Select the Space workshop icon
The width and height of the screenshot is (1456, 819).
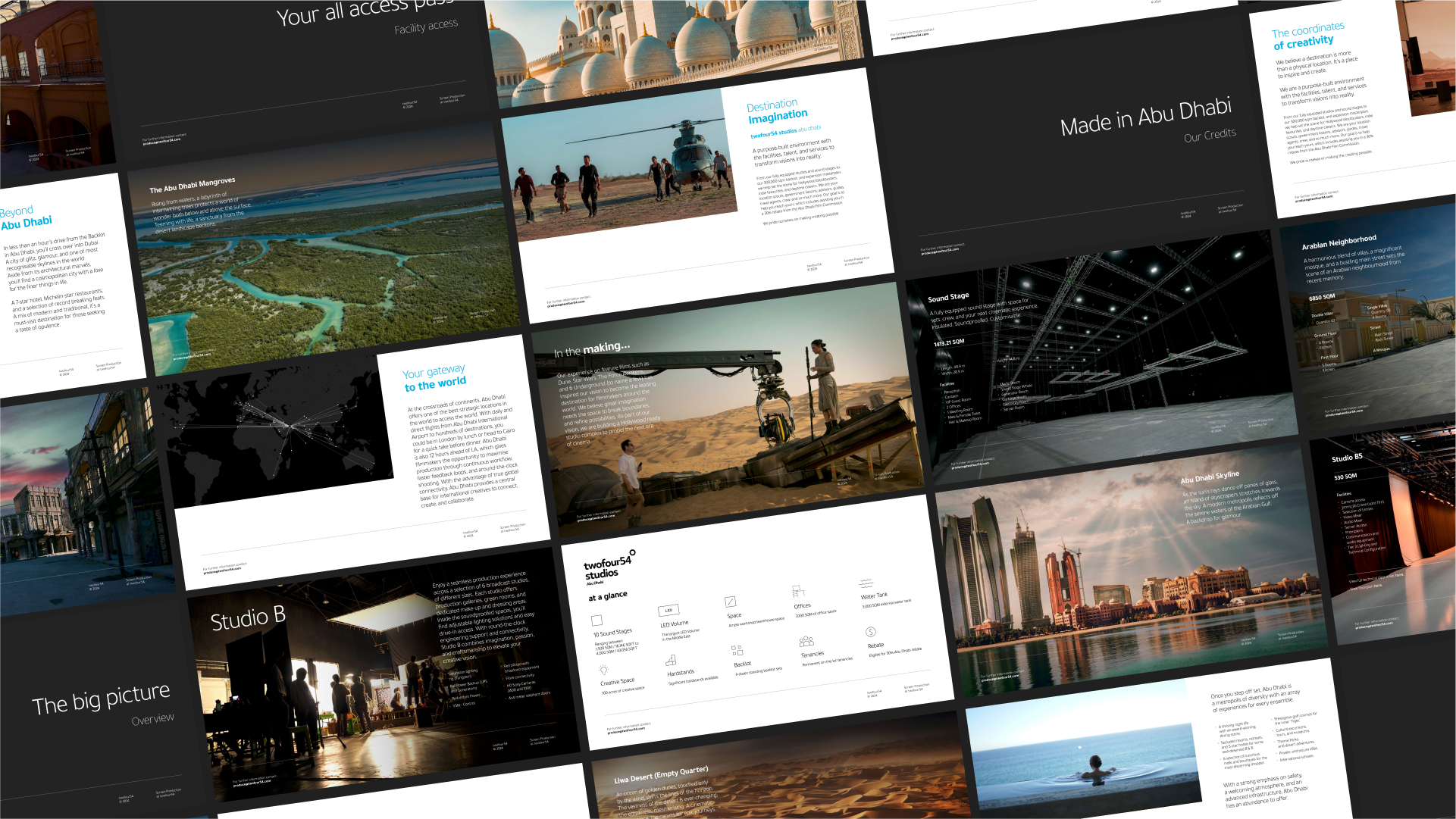point(730,602)
